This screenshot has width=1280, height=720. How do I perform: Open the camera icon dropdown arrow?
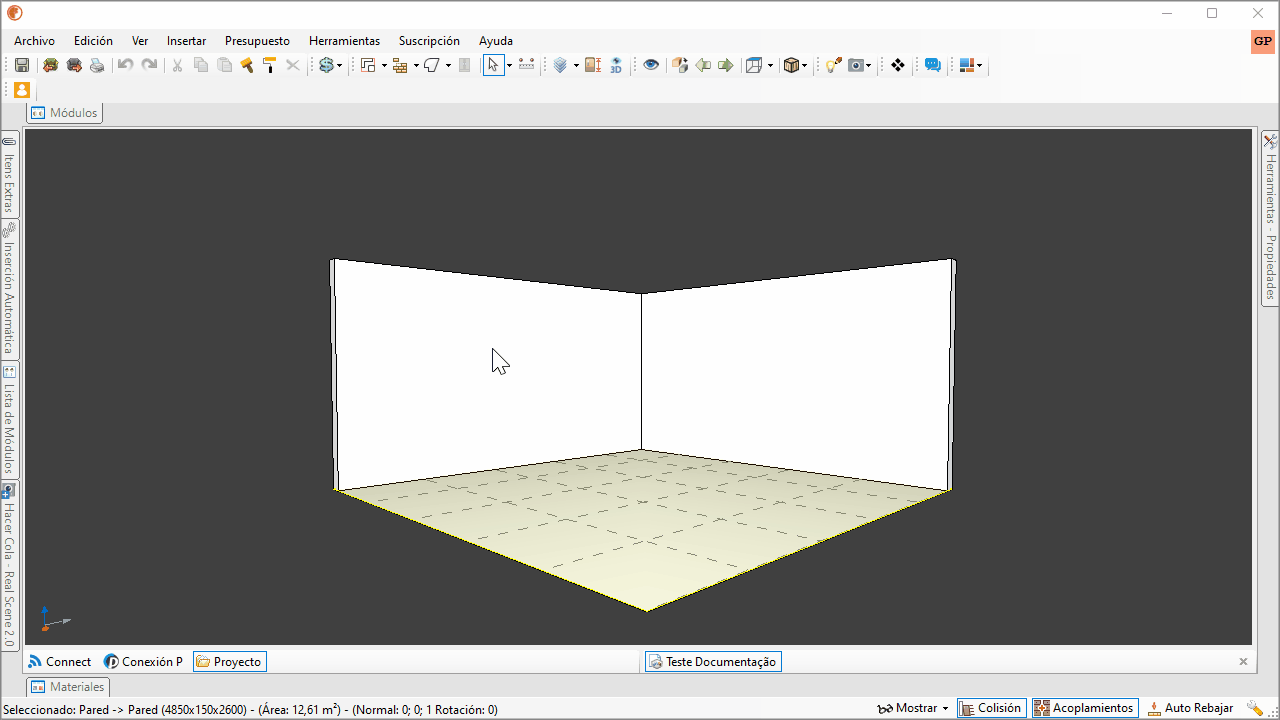coord(869,66)
